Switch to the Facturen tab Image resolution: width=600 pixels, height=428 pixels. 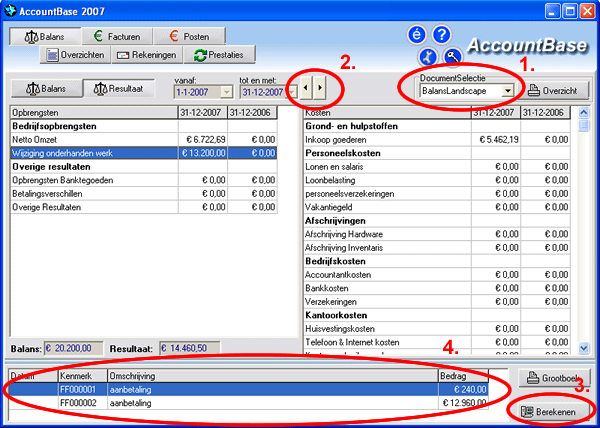(x=113, y=36)
